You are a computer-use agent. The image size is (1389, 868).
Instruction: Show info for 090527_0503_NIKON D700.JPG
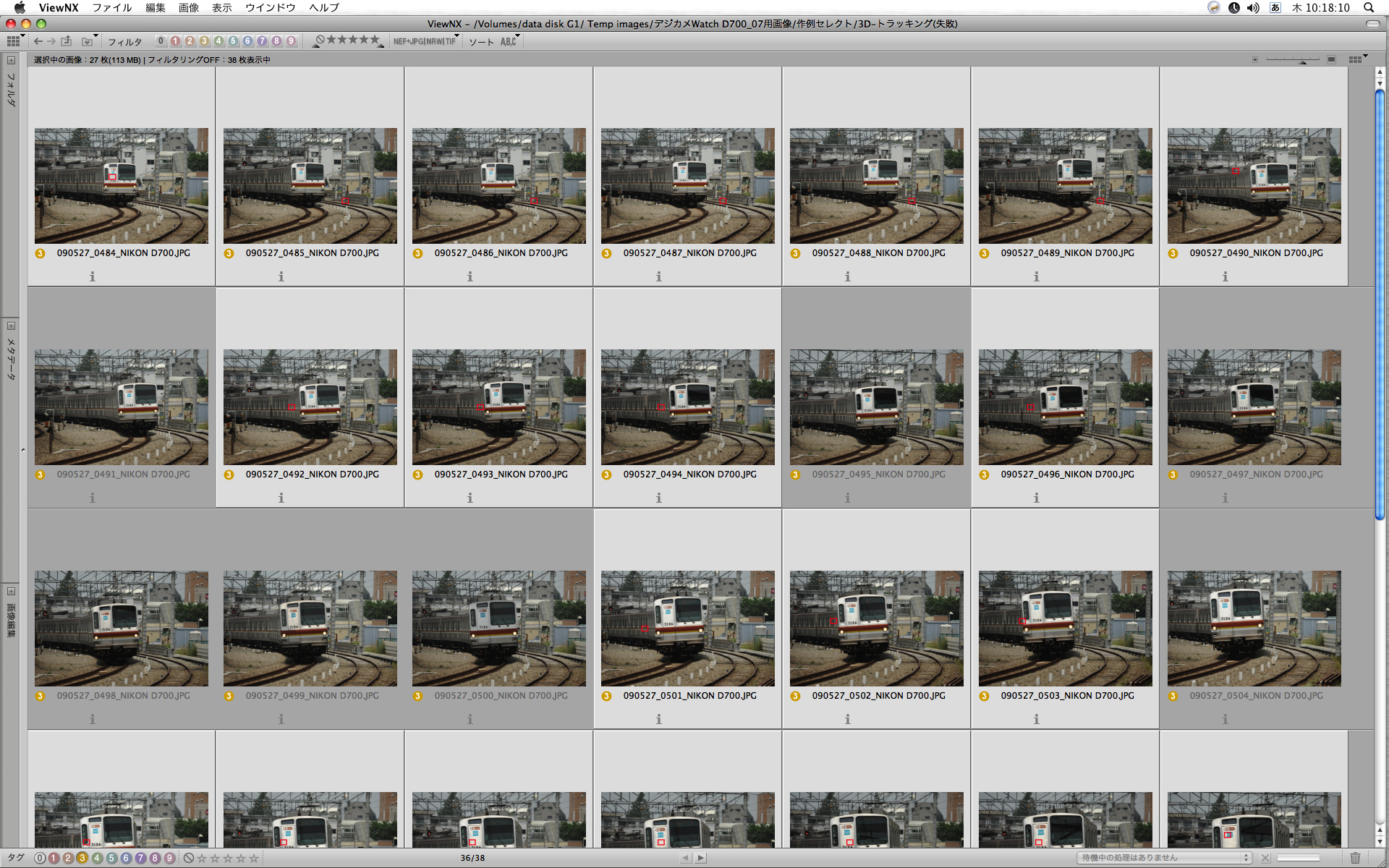click(1037, 719)
